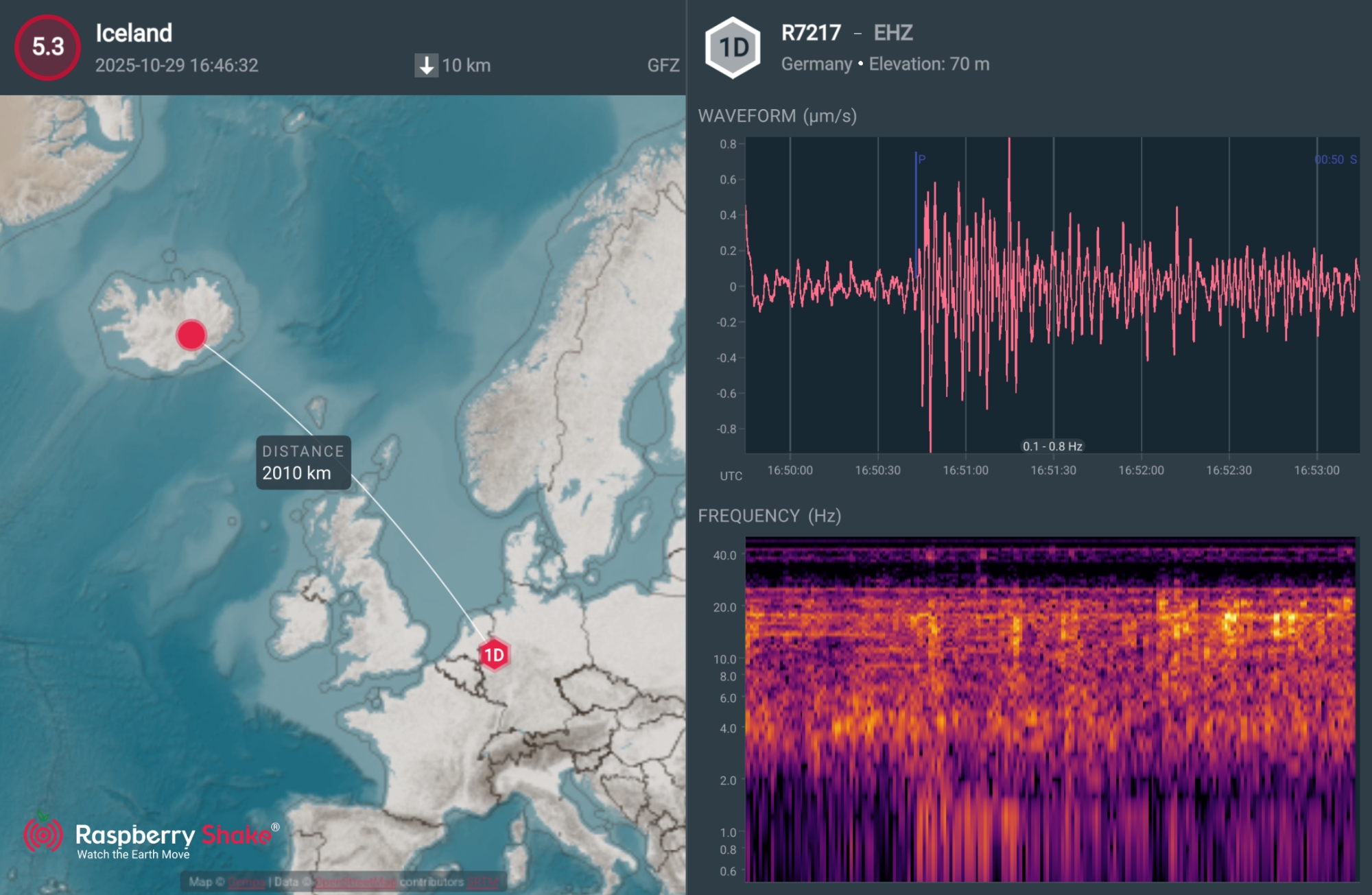This screenshot has width=1372, height=895.
Task: Click the R7217 station name
Action: [x=811, y=33]
